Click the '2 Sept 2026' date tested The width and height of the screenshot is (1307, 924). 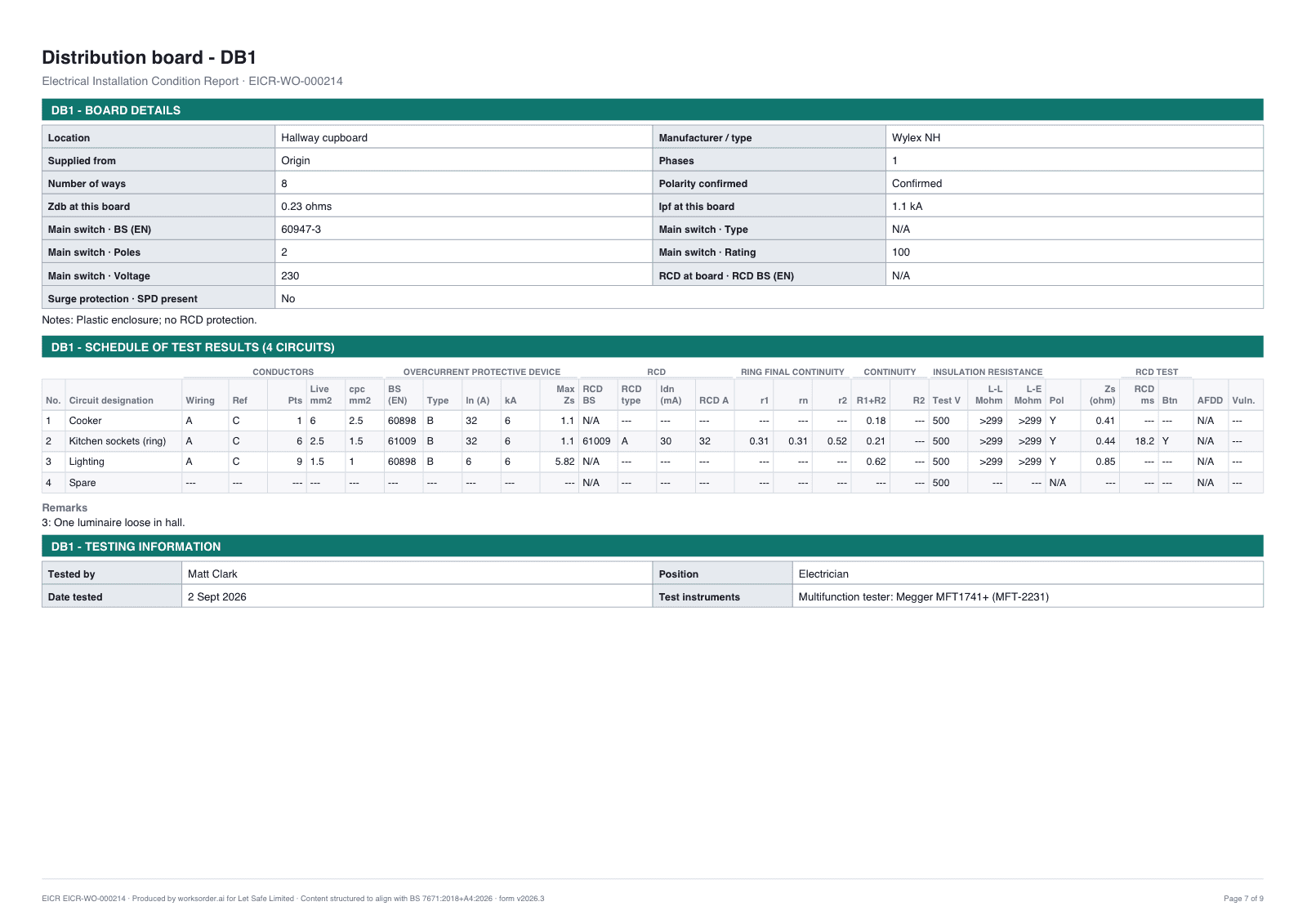tap(216, 596)
